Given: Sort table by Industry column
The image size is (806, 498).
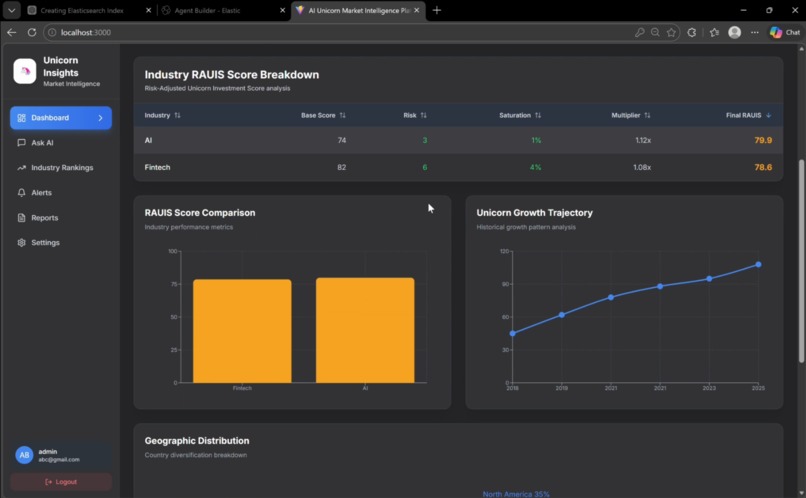Looking at the screenshot, I should tap(162, 115).
